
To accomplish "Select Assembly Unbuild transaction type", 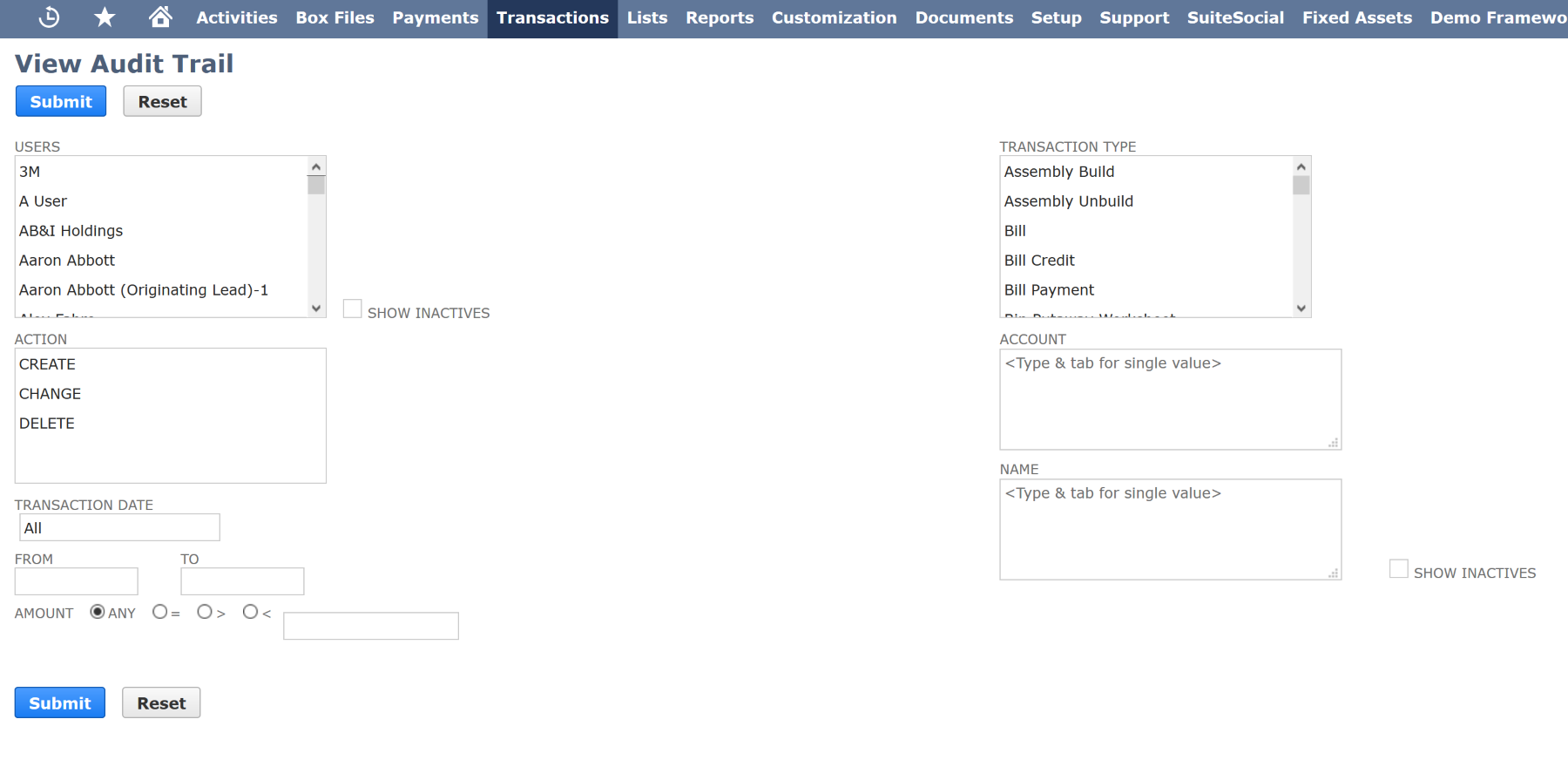I will point(1147,201).
